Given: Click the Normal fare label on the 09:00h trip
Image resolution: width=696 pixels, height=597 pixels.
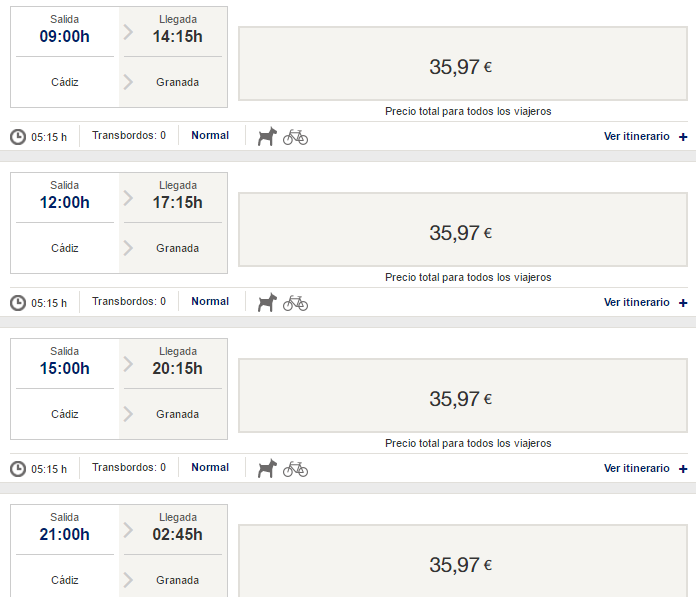Looking at the screenshot, I should pyautogui.click(x=210, y=135).
